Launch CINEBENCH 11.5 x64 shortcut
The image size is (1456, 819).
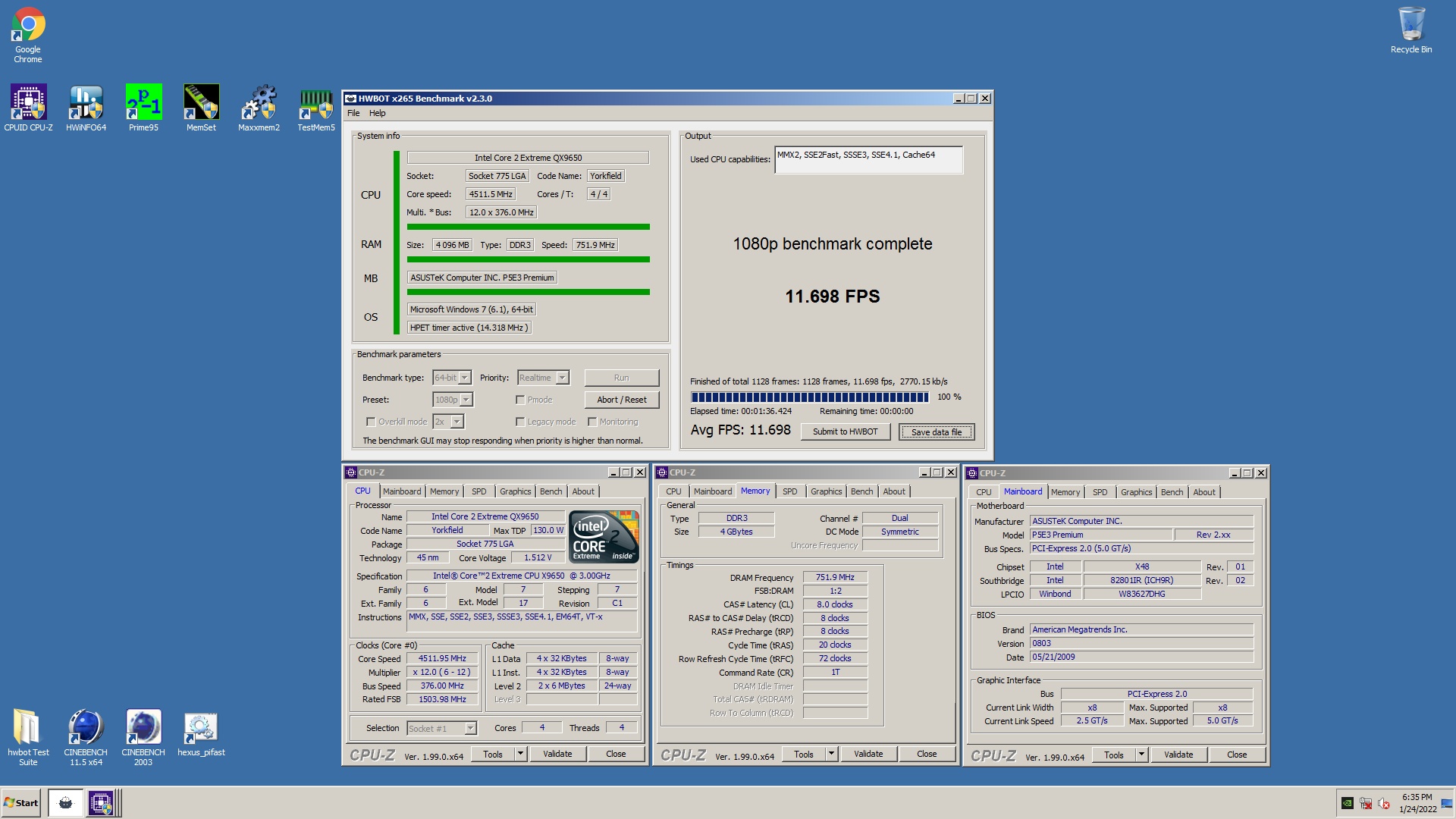(x=86, y=737)
